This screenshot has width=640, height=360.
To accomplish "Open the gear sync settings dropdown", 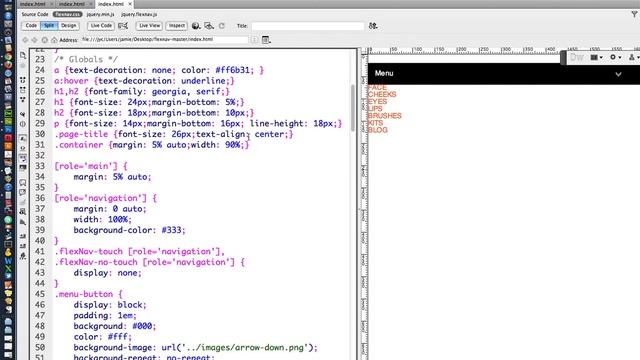I will [x=616, y=58].
